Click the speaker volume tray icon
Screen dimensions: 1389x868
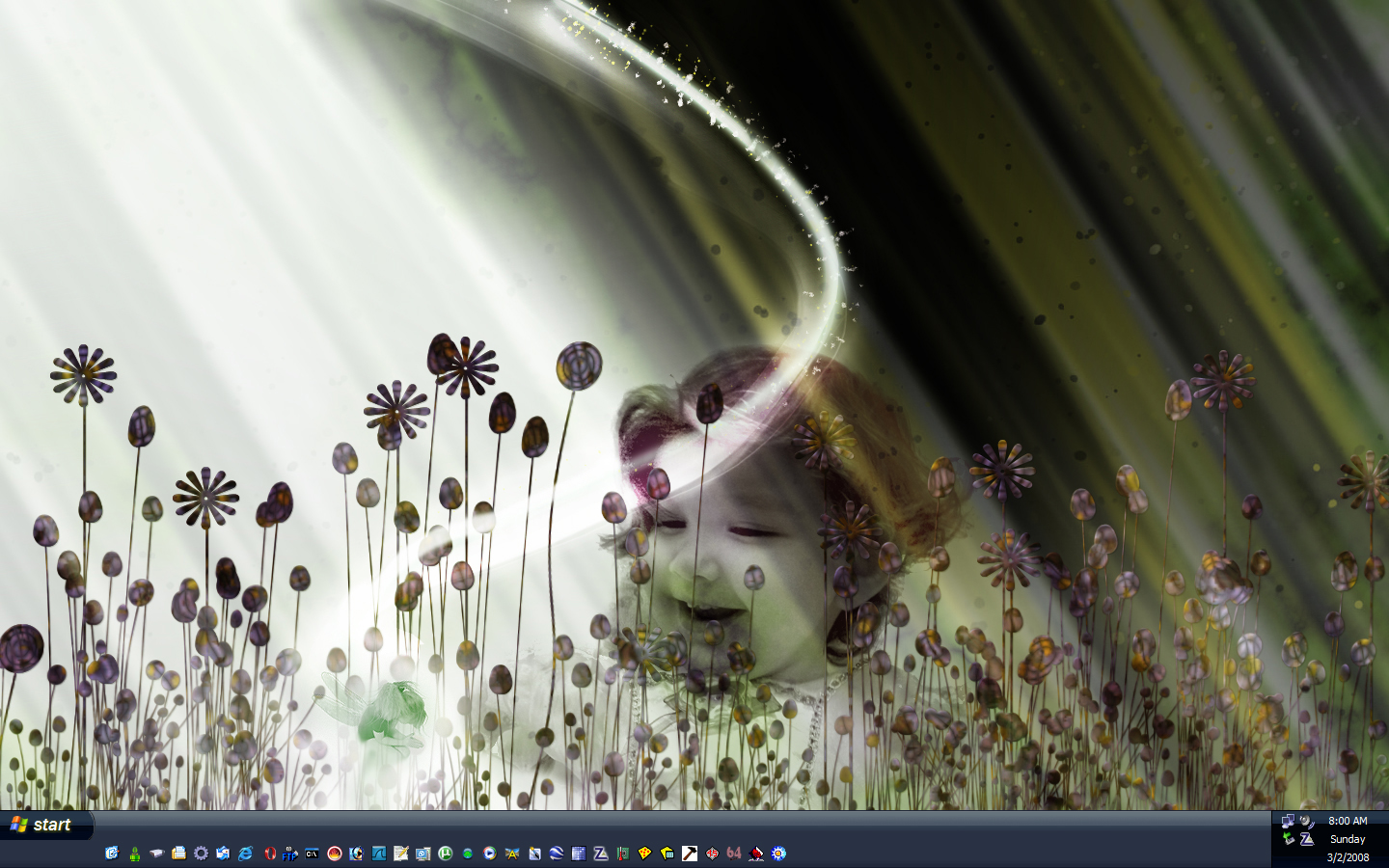point(1307,821)
